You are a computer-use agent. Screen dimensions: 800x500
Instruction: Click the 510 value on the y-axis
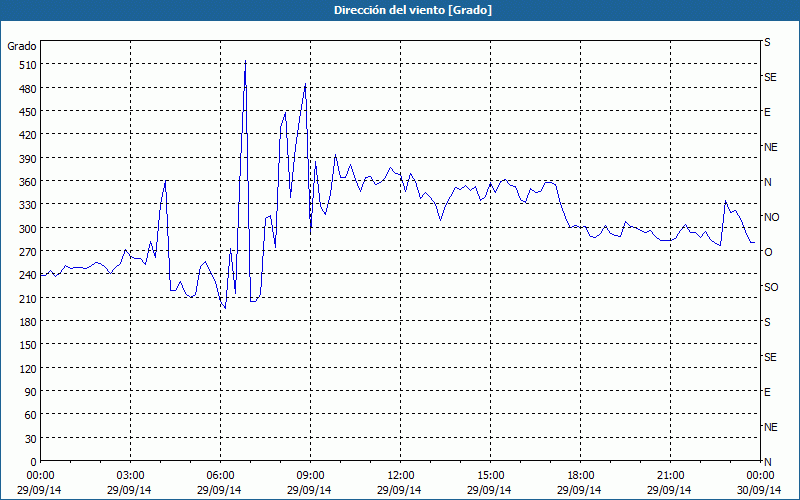coord(28,65)
